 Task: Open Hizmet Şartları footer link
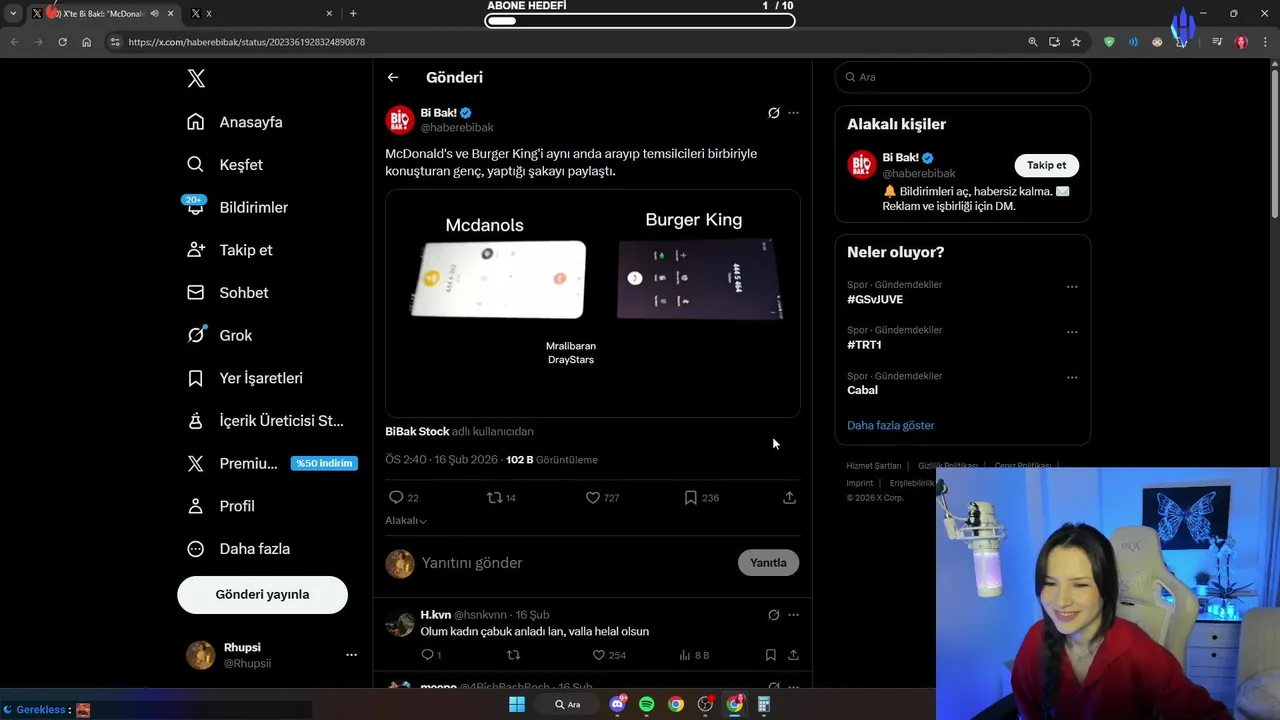tap(873, 466)
